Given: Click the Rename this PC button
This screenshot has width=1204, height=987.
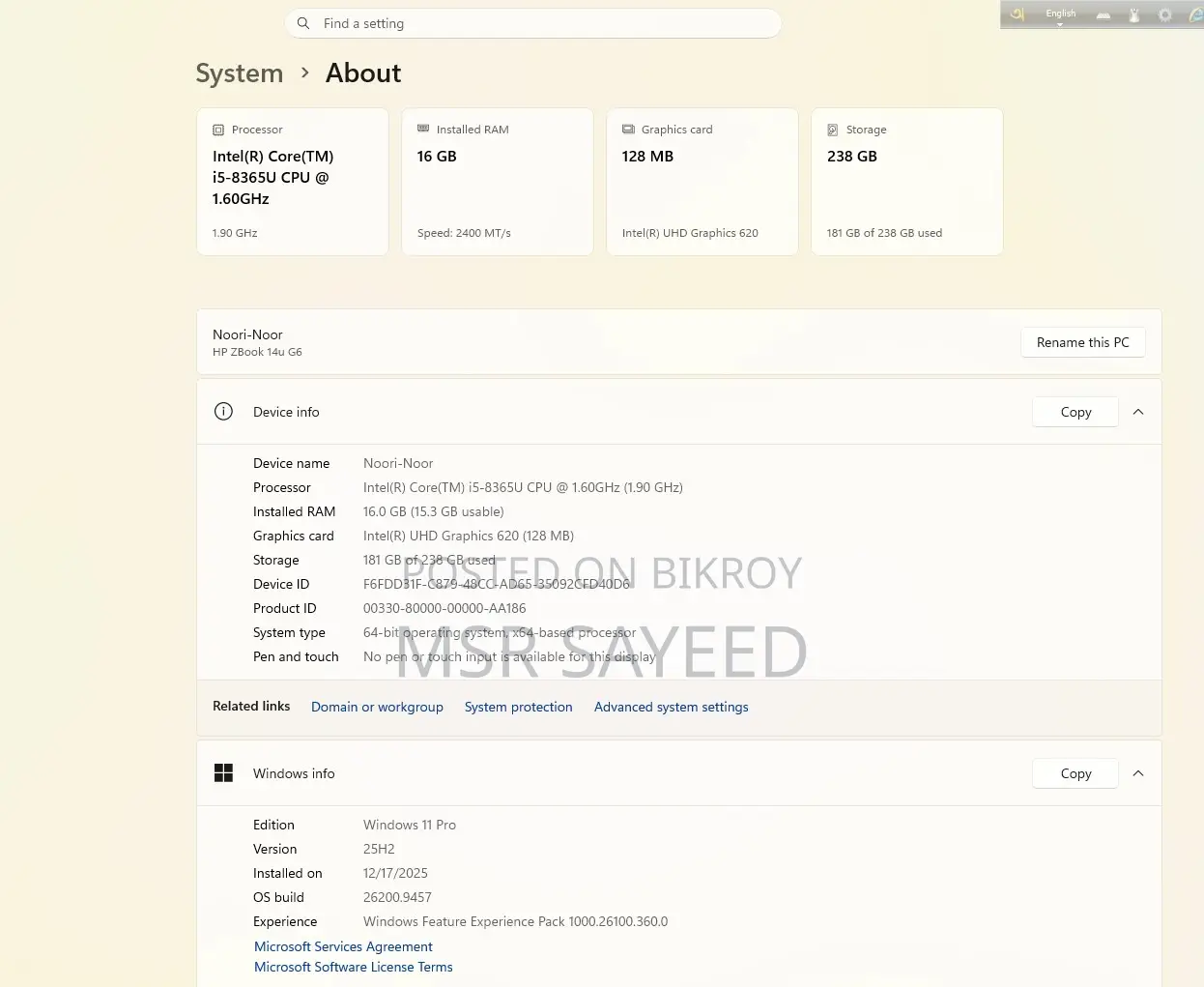Looking at the screenshot, I should pyautogui.click(x=1083, y=342).
